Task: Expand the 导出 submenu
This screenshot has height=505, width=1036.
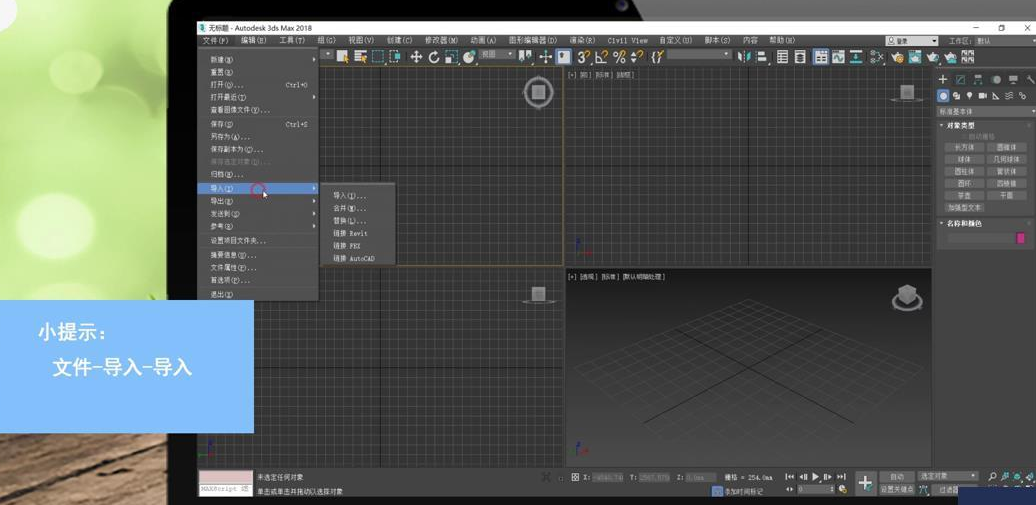Action: (x=258, y=201)
